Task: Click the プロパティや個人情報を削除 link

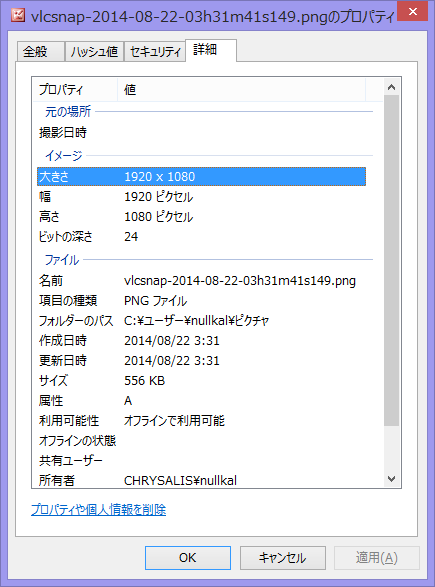Action: point(98,510)
